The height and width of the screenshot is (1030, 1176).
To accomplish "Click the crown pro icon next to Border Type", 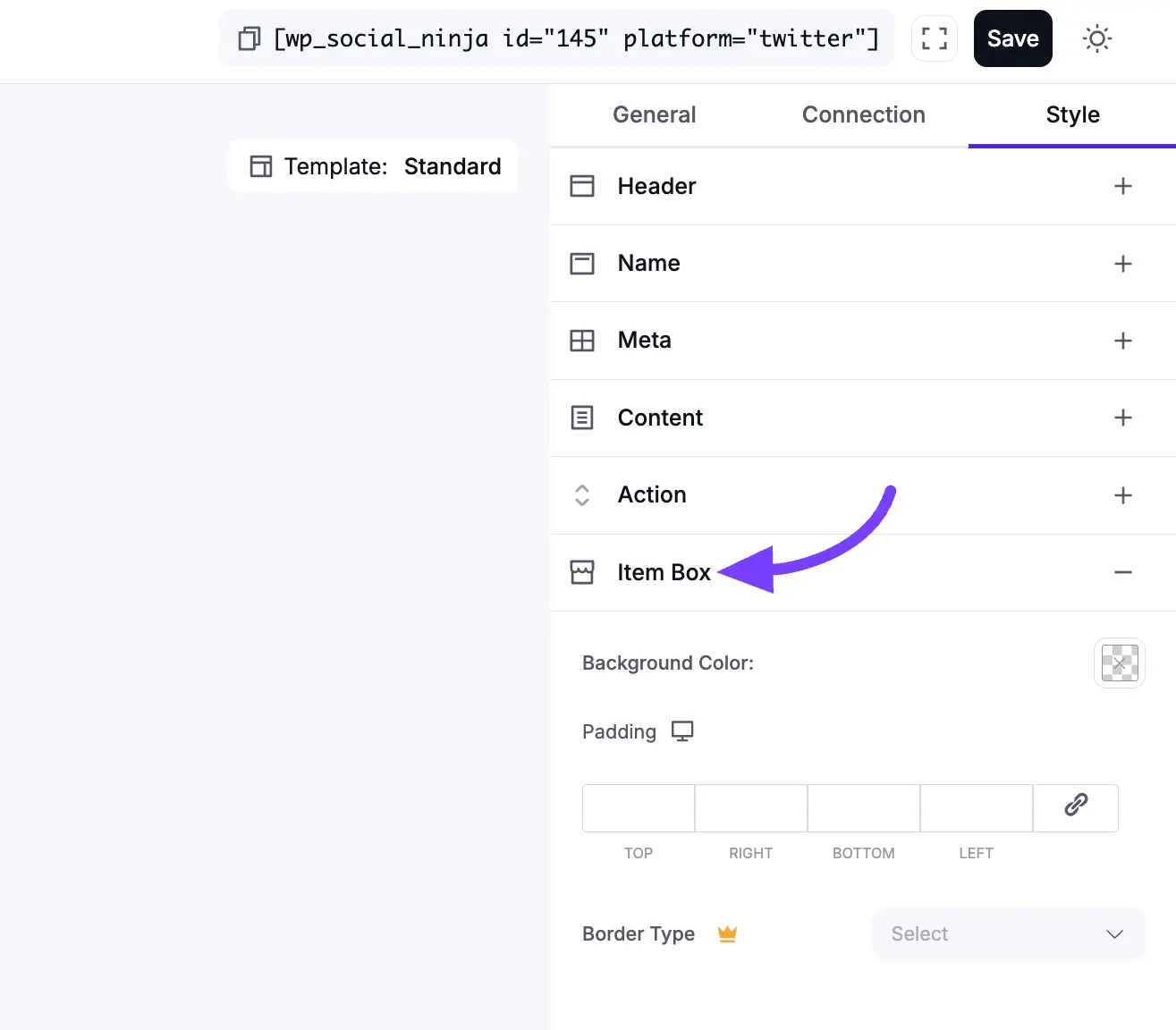I will [x=727, y=933].
